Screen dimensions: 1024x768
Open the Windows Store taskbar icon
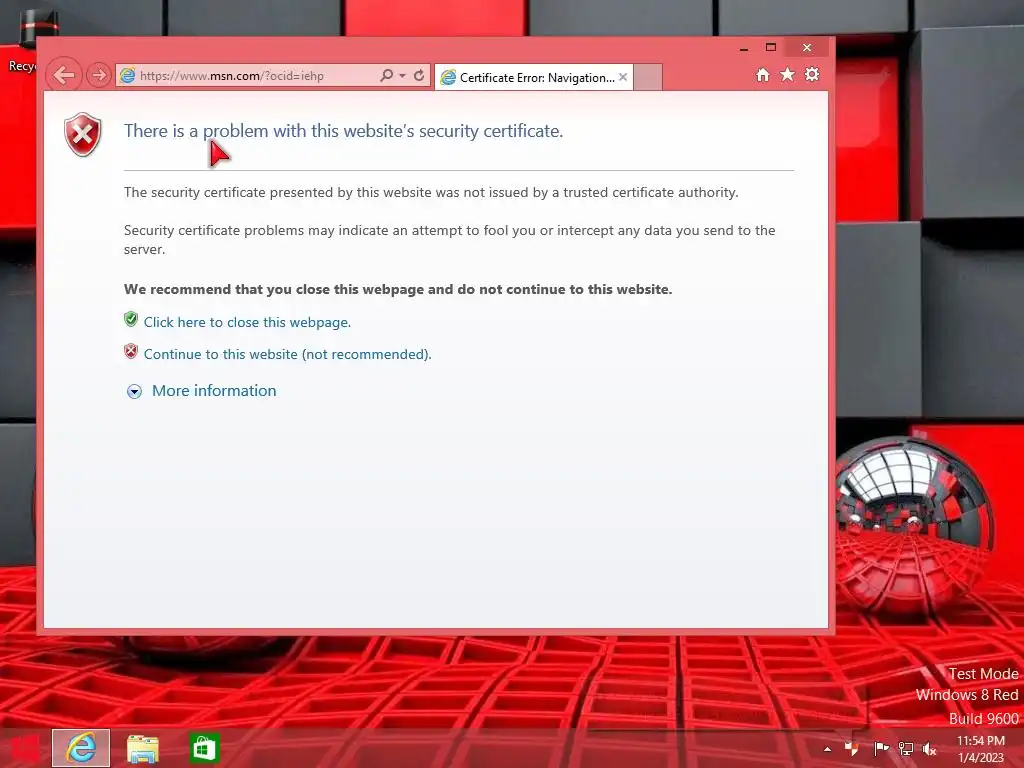204,748
